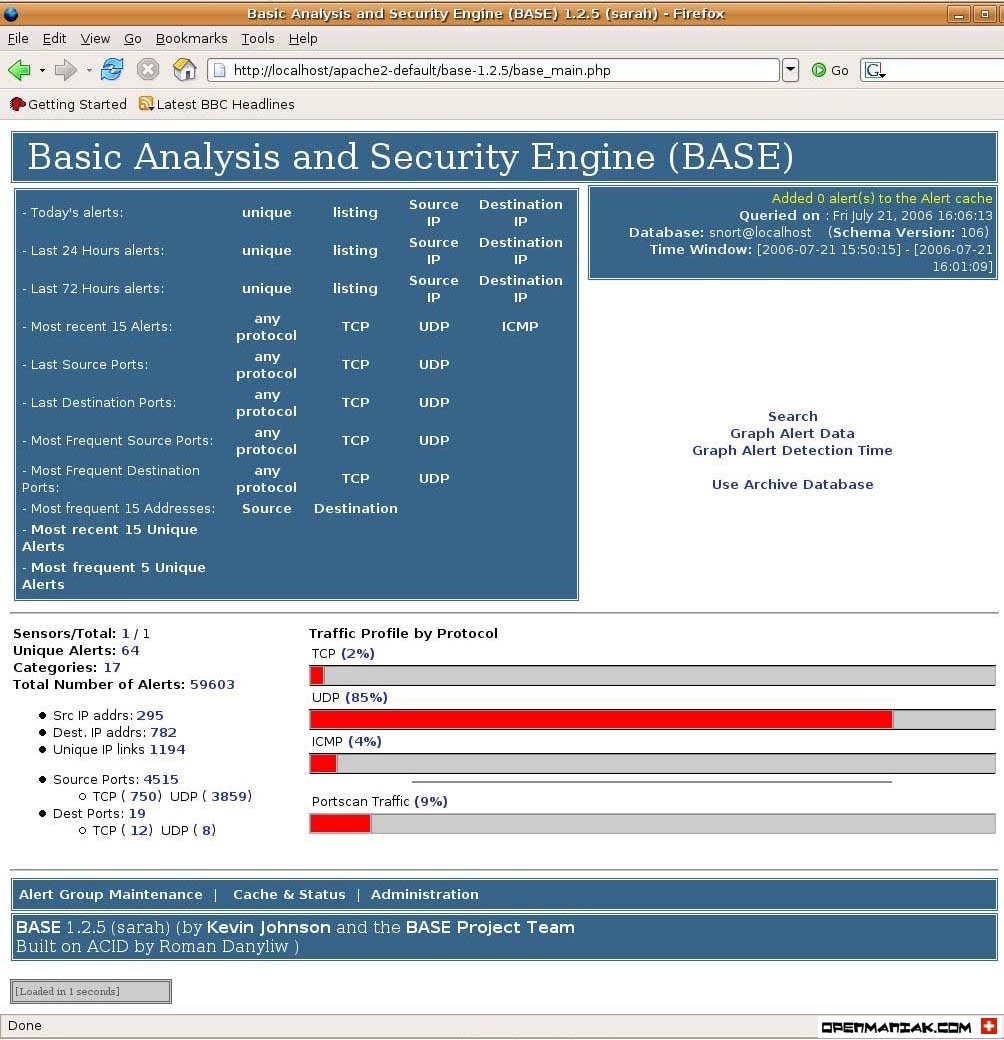Image resolution: width=1004 pixels, height=1040 pixels.
Task: Open Most Frequent Source Ports UDP
Action: (434, 440)
